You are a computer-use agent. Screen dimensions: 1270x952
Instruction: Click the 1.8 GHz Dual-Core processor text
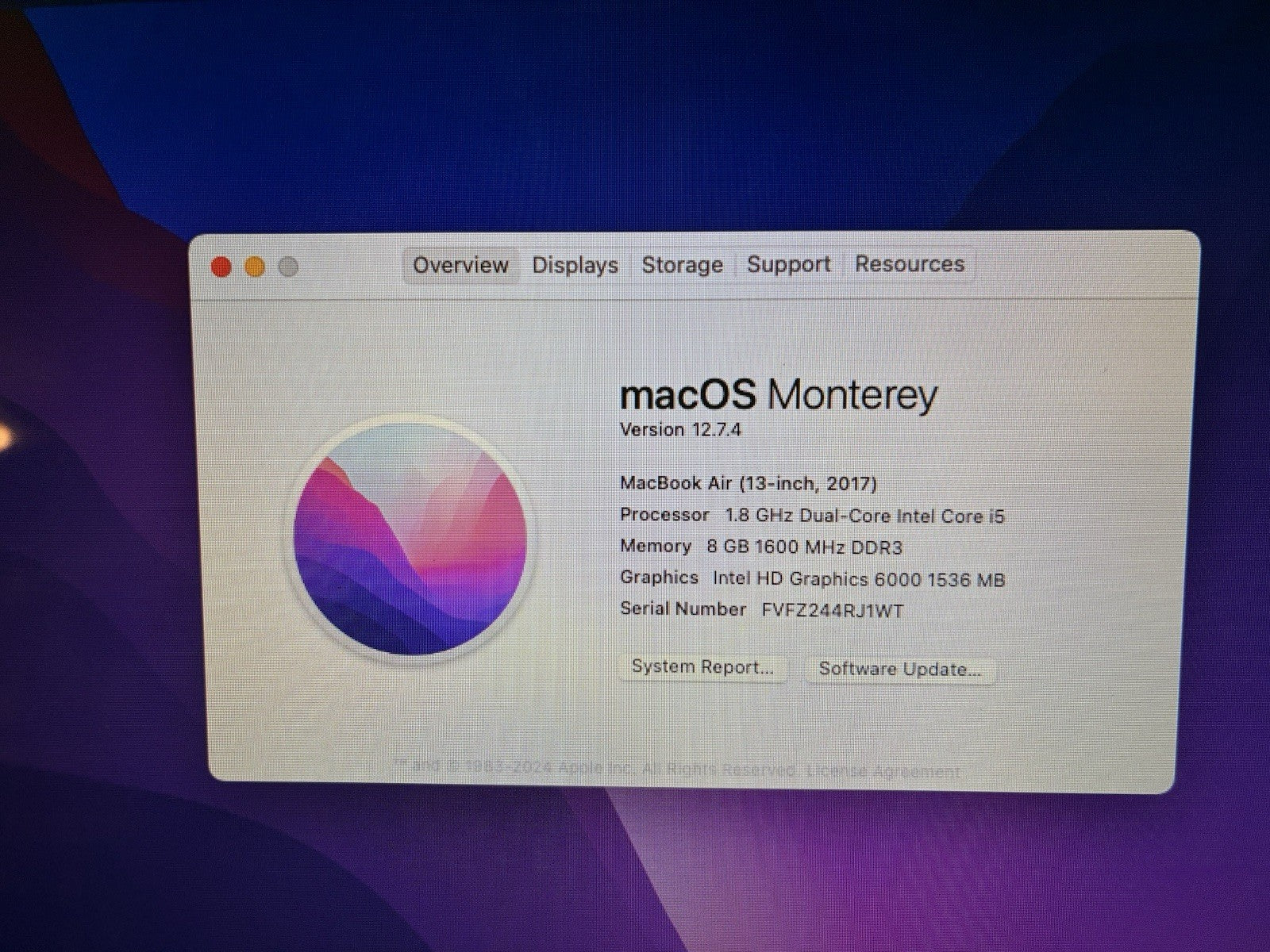click(864, 516)
